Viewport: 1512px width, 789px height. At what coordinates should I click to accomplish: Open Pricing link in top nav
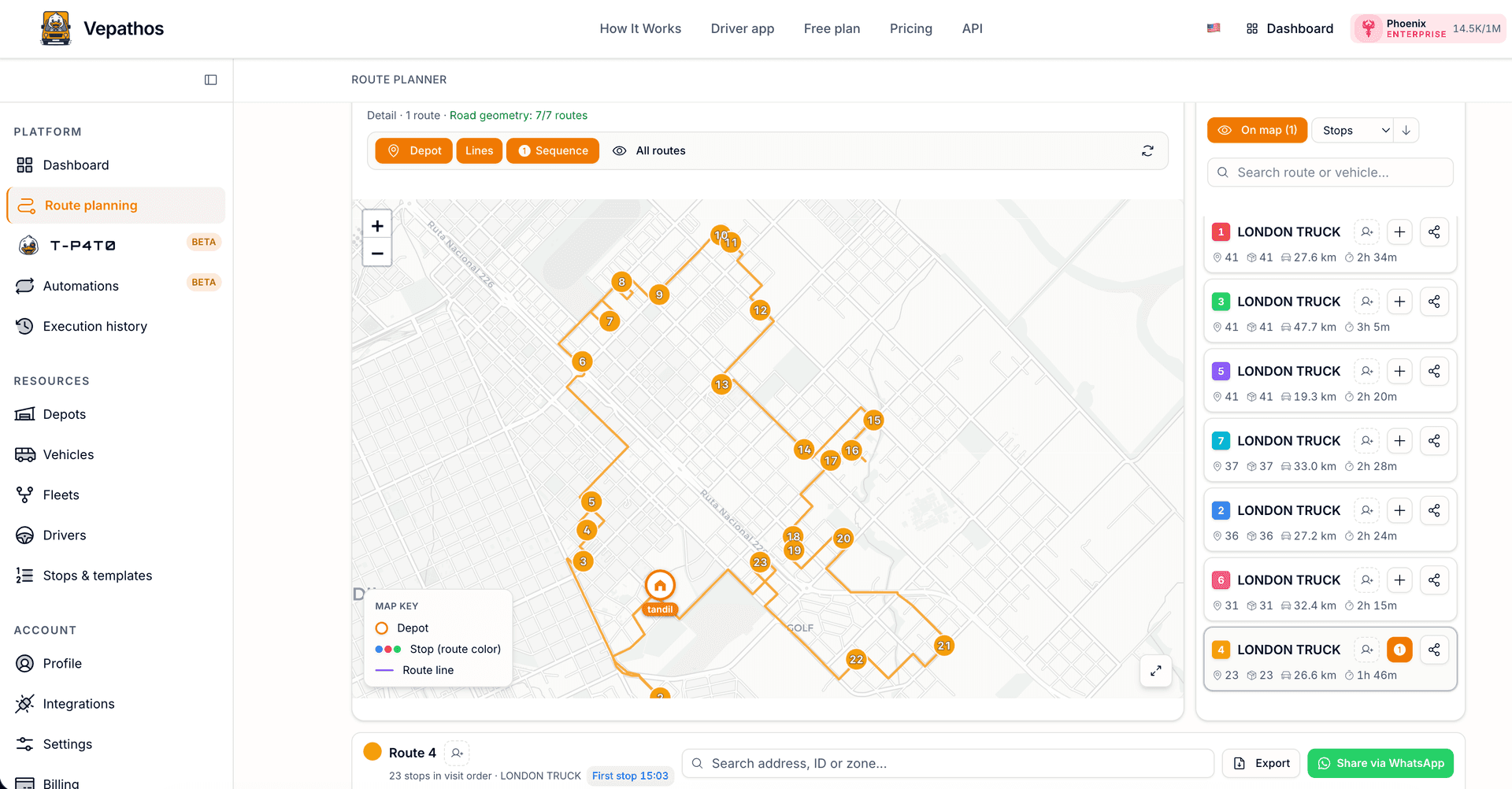tap(910, 28)
